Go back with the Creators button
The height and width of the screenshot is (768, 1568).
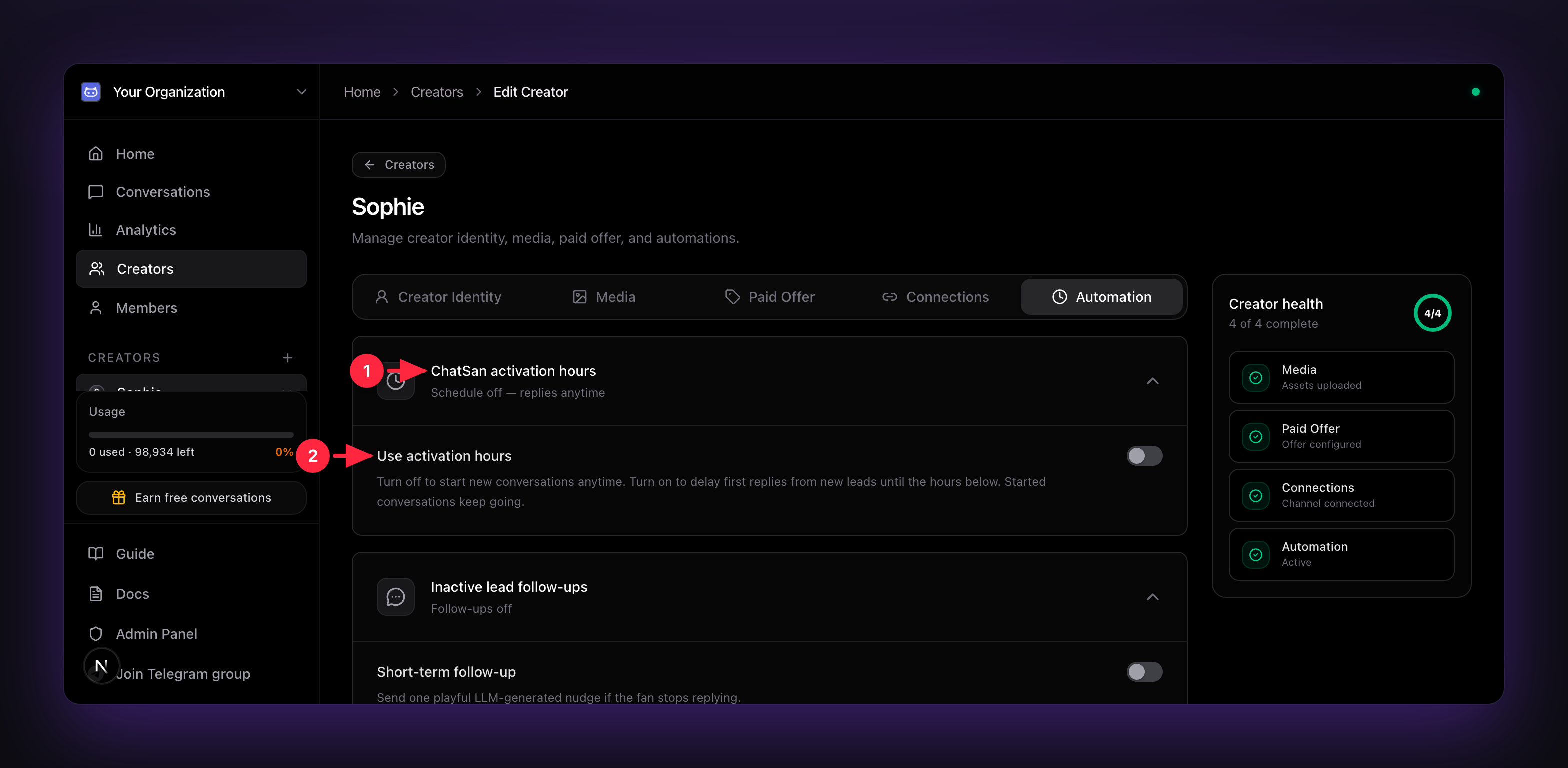click(398, 165)
